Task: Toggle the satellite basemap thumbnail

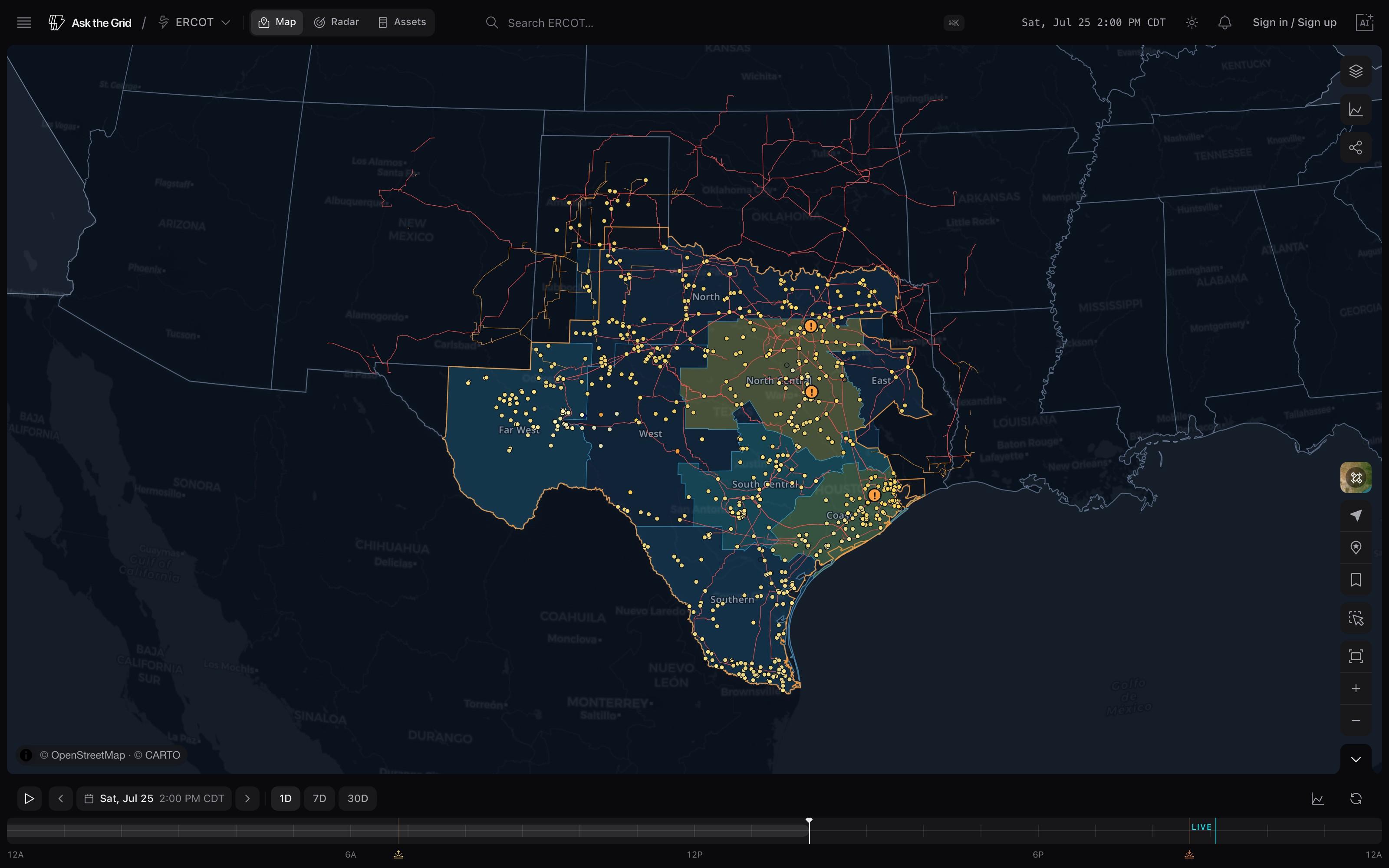Action: point(1356,478)
